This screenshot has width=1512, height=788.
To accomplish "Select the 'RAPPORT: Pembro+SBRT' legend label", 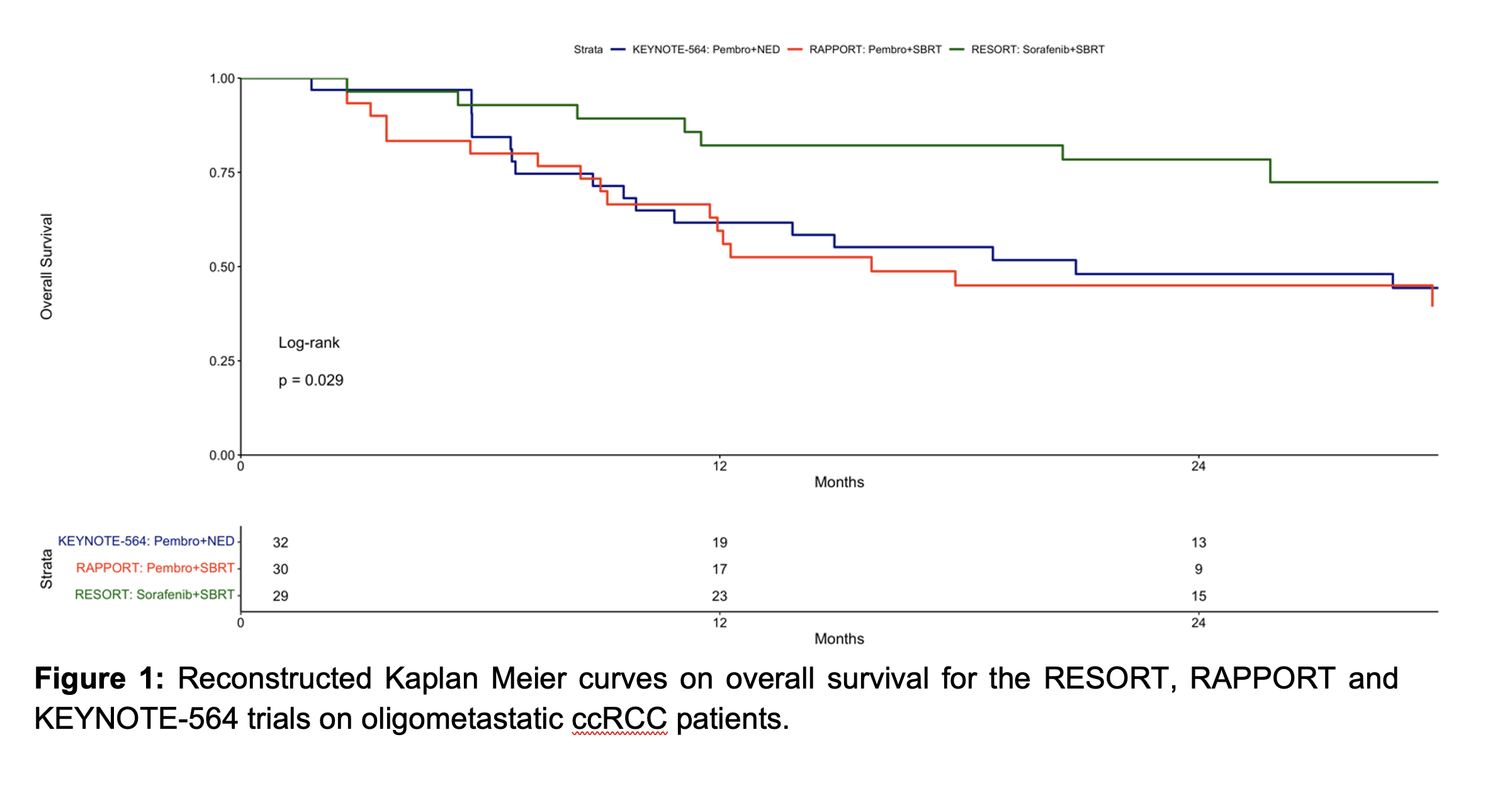I will (875, 50).
